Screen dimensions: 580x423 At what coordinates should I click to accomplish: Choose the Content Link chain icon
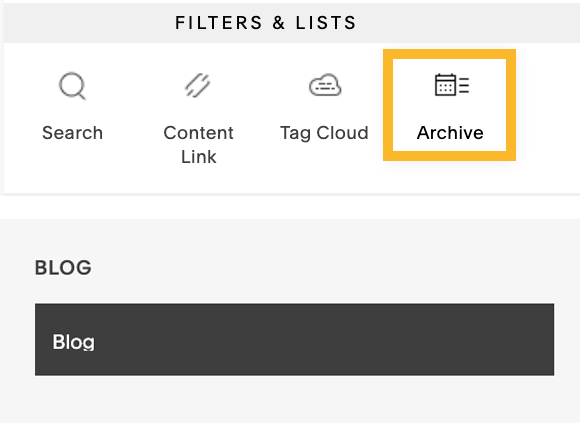click(x=198, y=85)
